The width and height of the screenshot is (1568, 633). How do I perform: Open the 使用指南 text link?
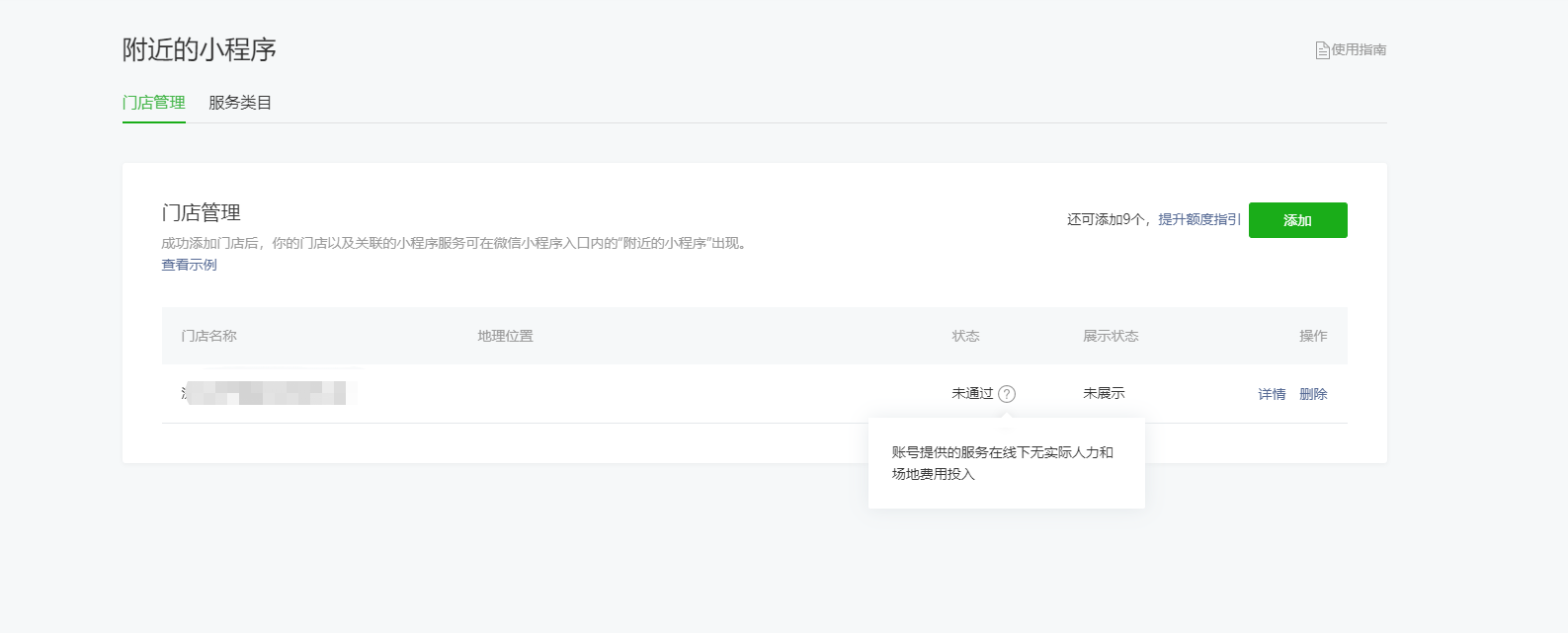tap(1359, 49)
